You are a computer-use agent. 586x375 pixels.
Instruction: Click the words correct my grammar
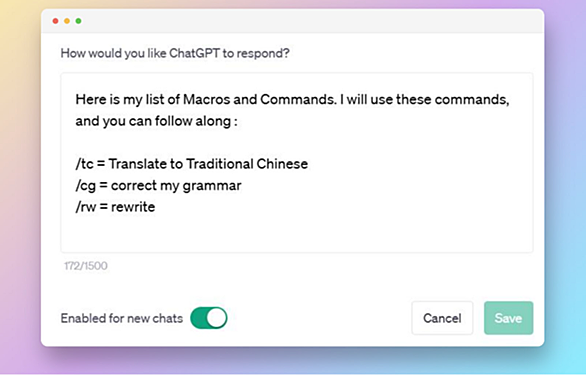[176, 186]
